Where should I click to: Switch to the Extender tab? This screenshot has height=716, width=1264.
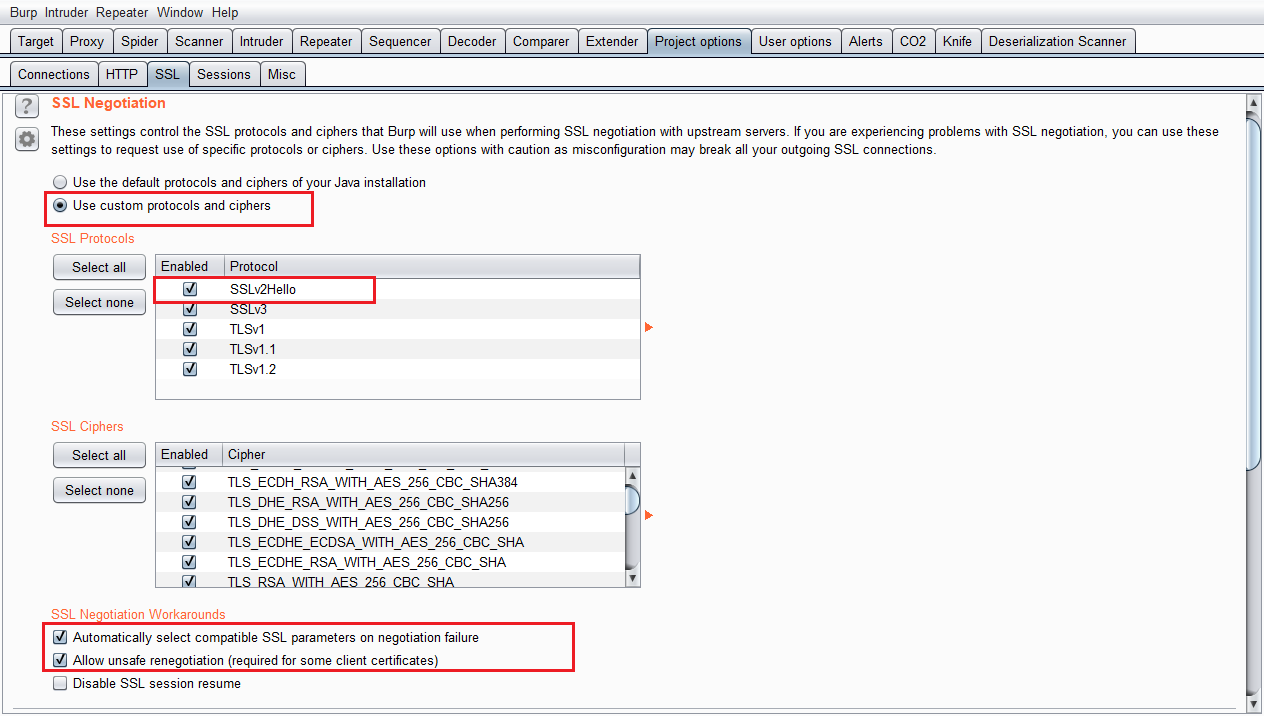coord(612,41)
